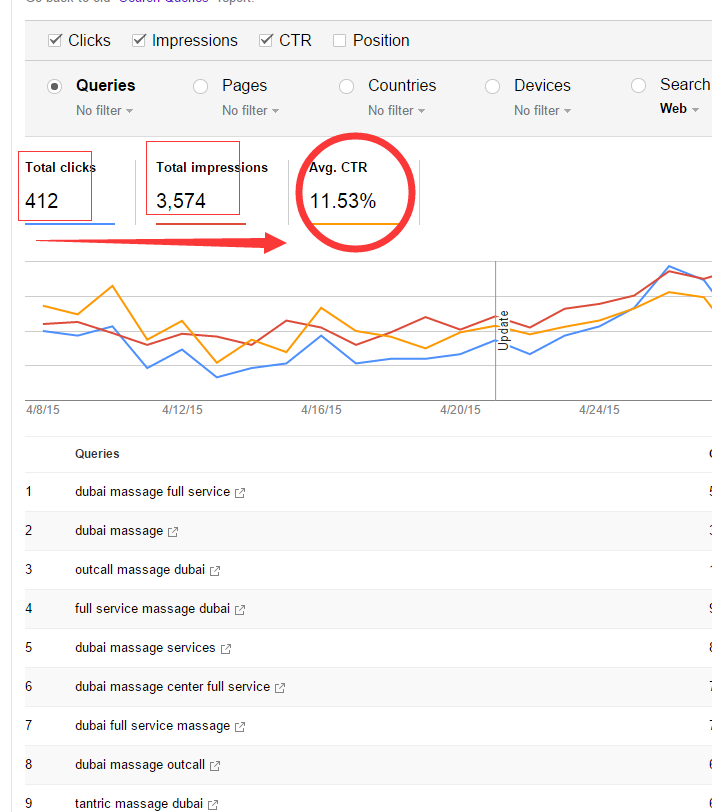
Task: Click the 'dubai massage' query row text
Action: 119,531
